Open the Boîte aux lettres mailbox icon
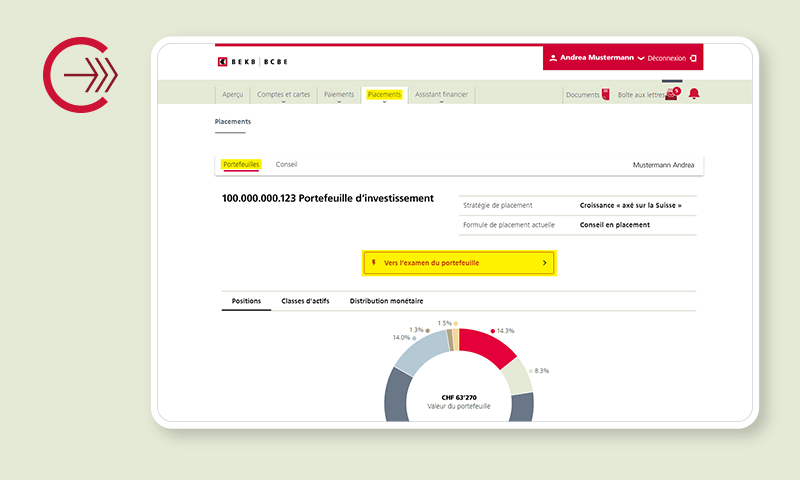This screenshot has height=480, width=800. coord(672,95)
